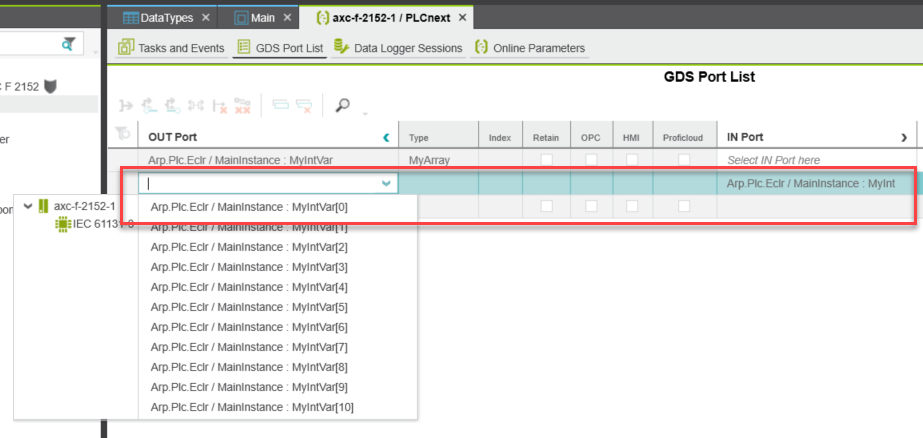
Task: Click the DataTypes tab table icon
Action: (x=130, y=18)
